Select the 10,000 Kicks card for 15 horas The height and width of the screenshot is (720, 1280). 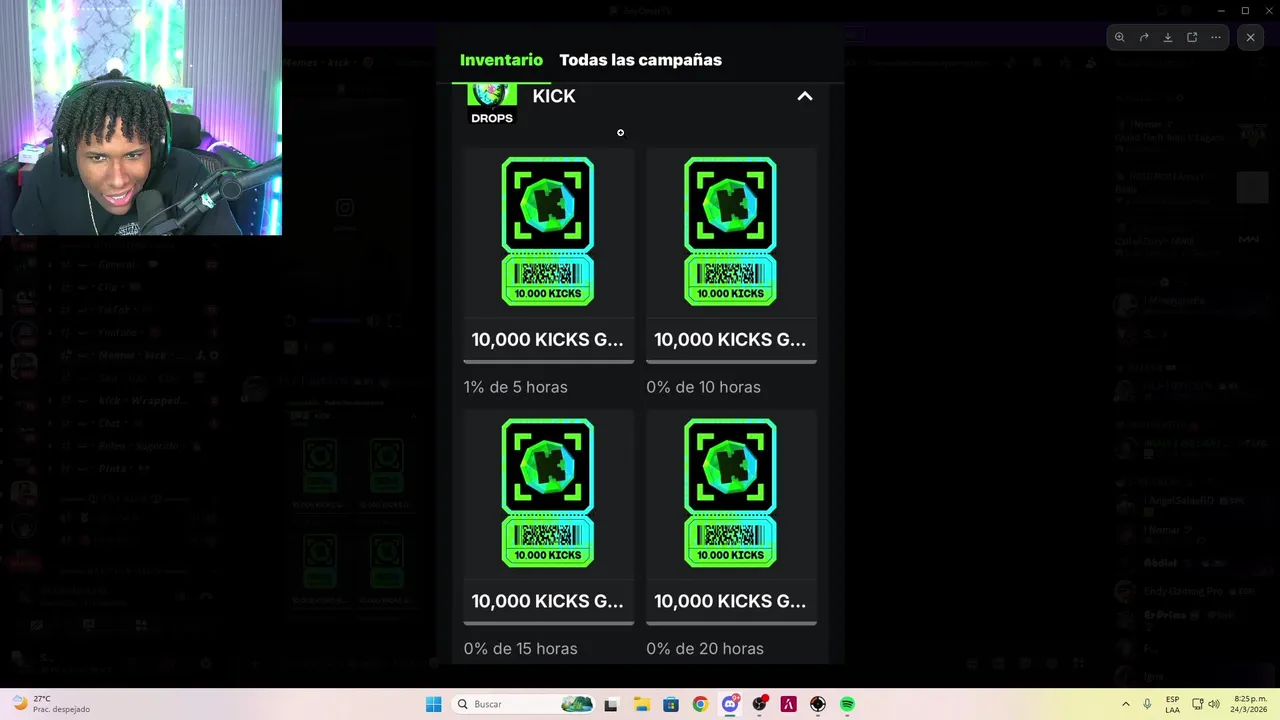click(548, 517)
